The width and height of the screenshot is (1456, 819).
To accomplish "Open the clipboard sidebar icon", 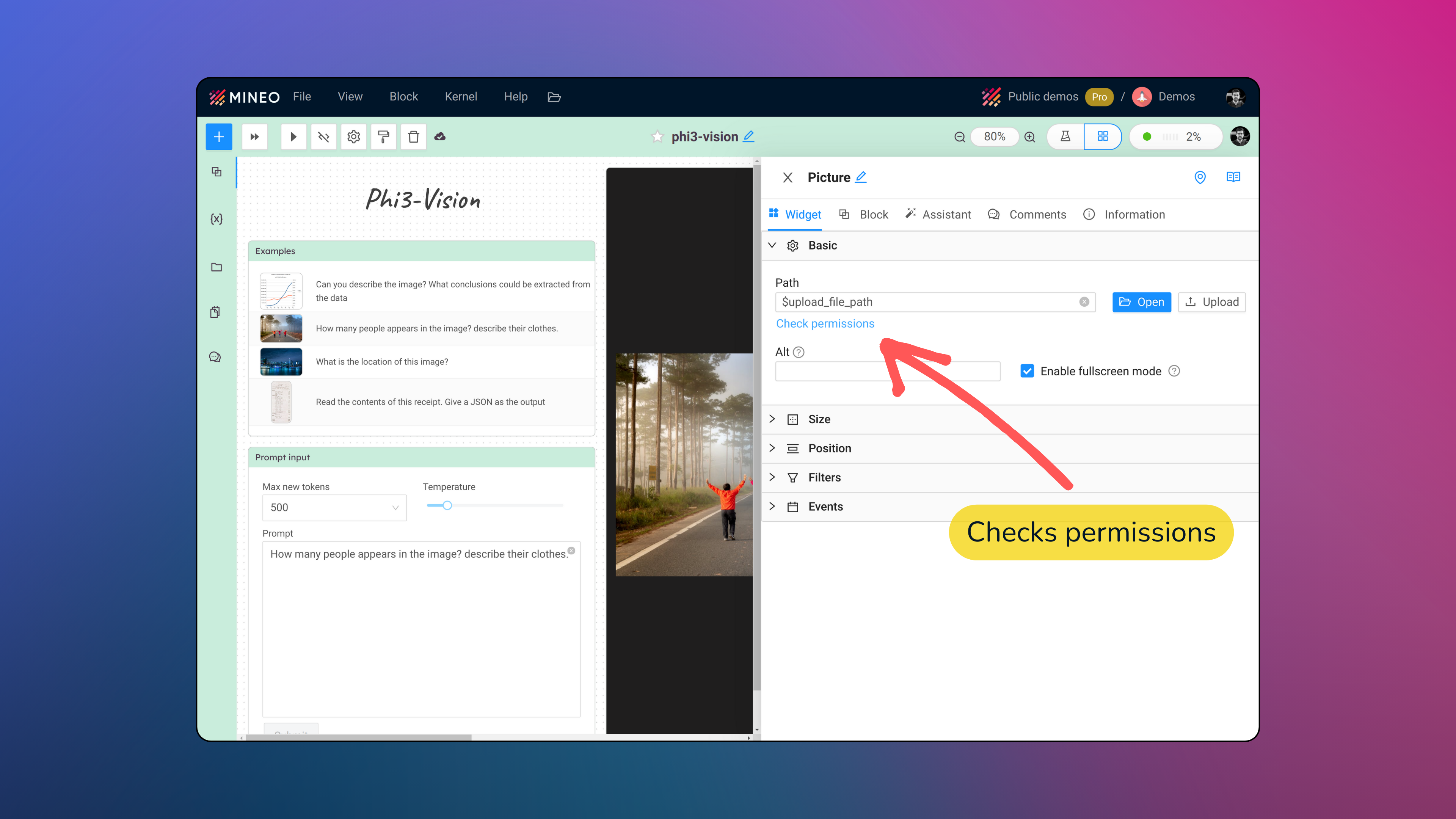I will [x=215, y=312].
